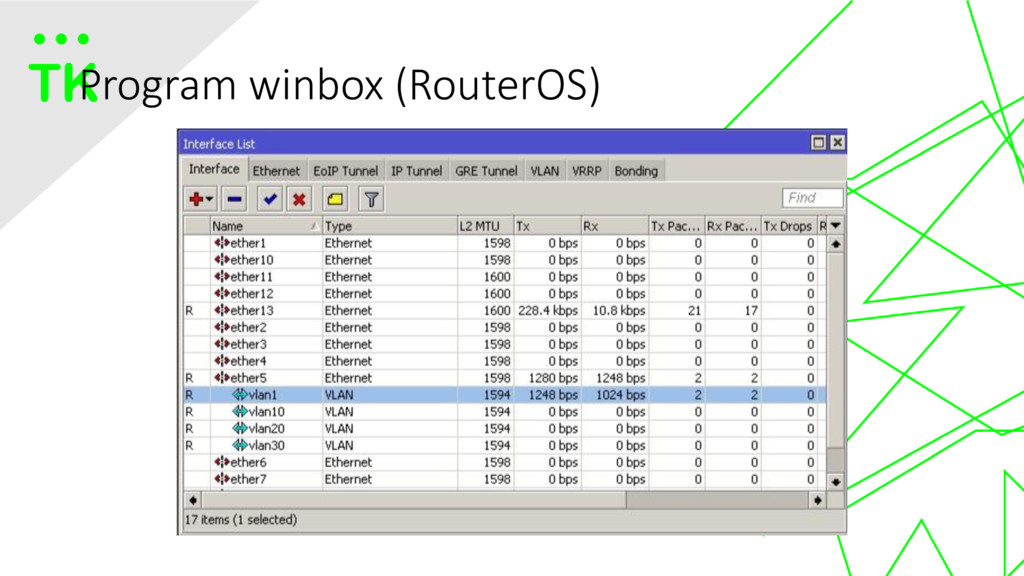Click the 1280 bps Tx value of ether5
Screen dimensions: 1024x576
554,377
